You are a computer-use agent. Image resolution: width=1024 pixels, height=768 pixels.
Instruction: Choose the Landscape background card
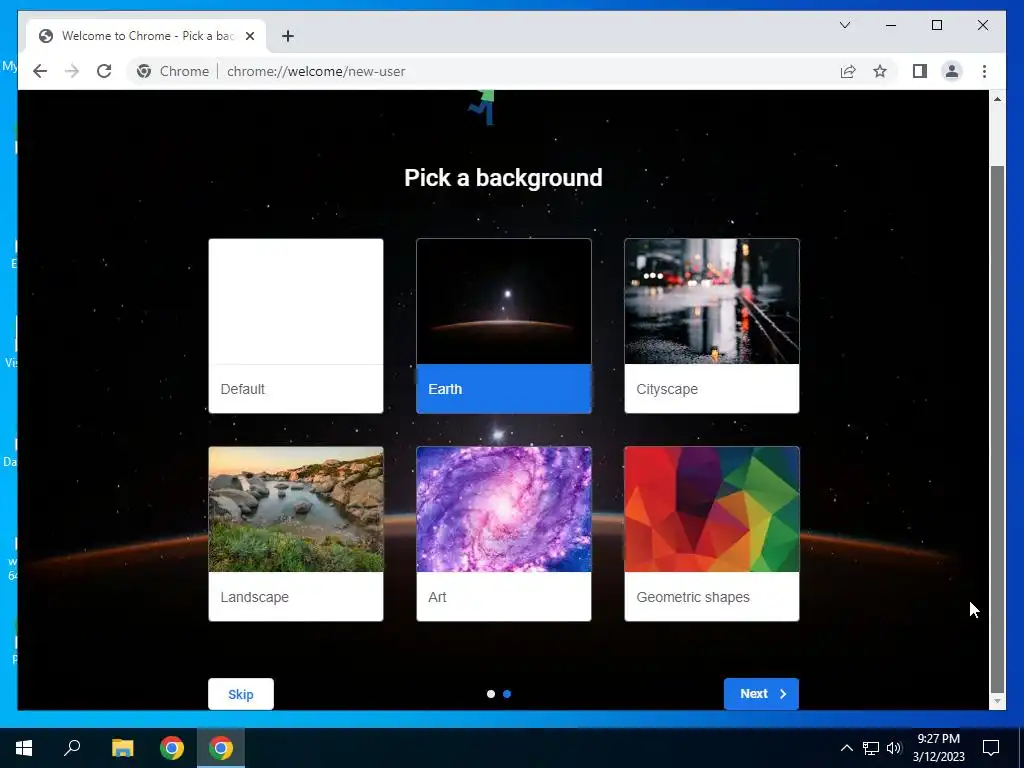[296, 534]
